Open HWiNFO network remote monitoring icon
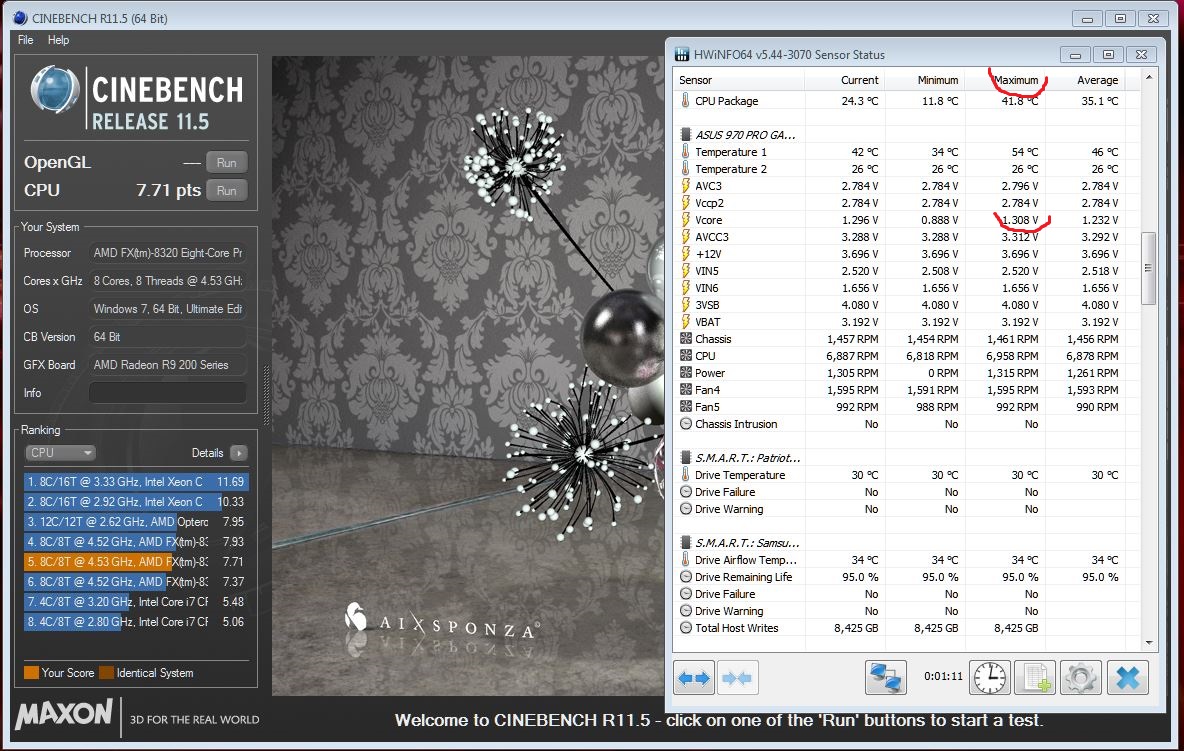The width and height of the screenshot is (1184, 751). click(x=885, y=677)
